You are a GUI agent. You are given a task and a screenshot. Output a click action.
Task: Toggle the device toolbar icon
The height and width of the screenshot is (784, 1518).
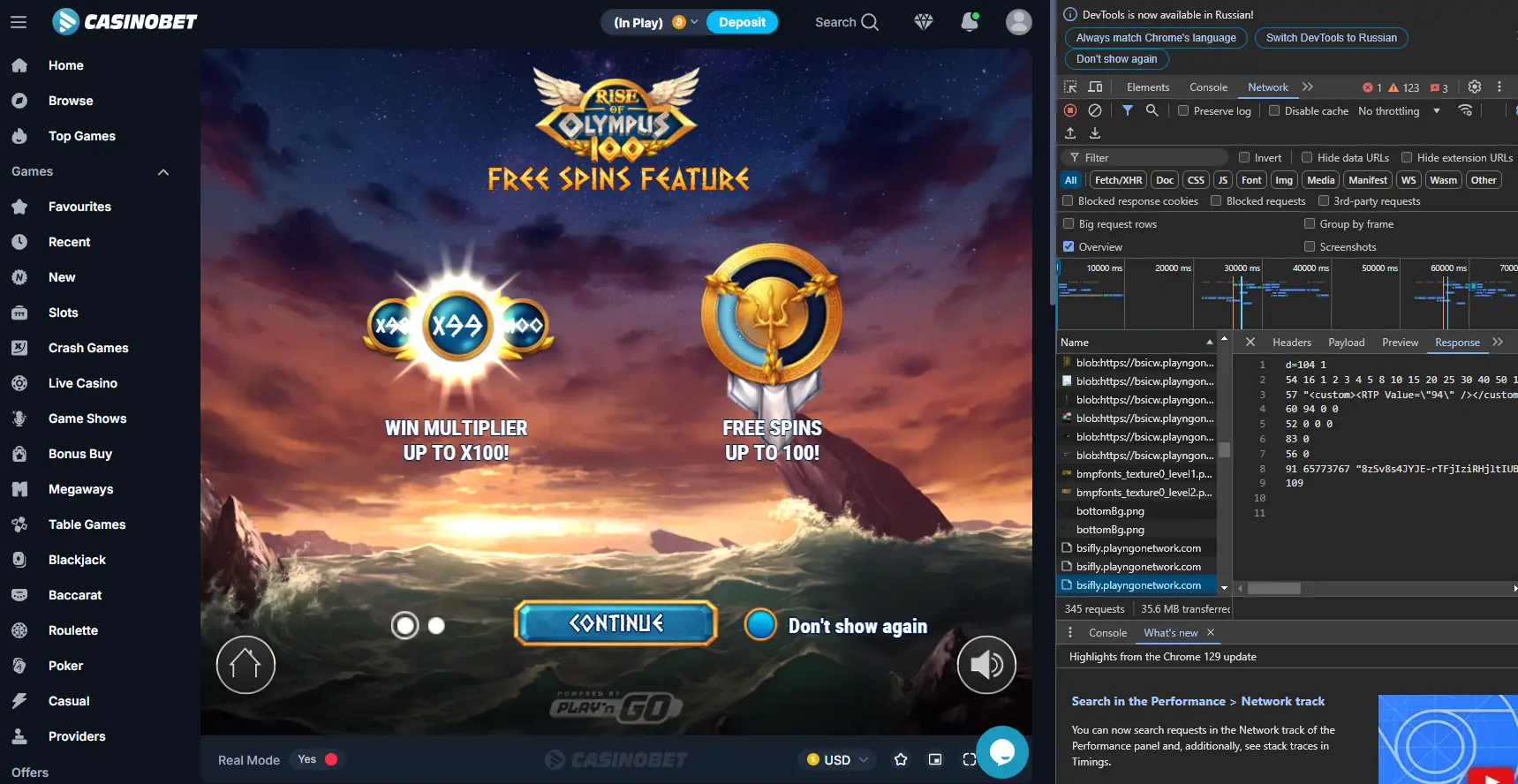pos(1095,87)
